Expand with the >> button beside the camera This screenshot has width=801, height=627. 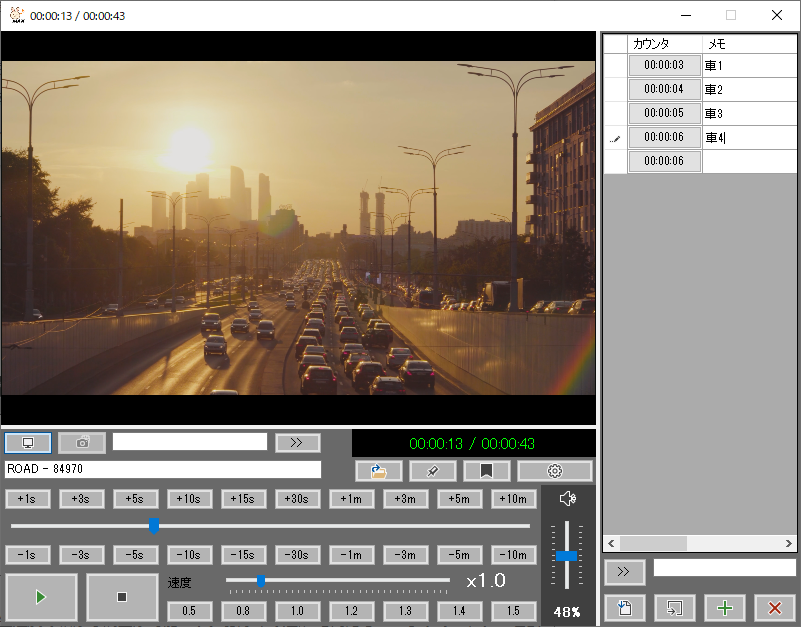pyautogui.click(x=296, y=442)
